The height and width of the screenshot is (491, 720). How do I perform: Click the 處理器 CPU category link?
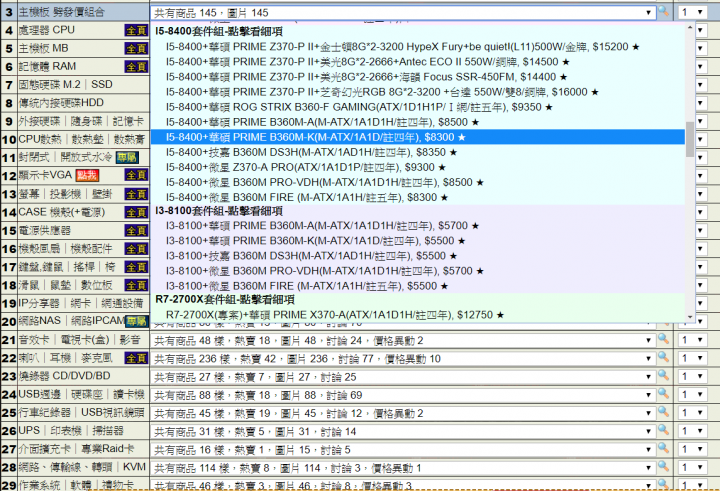pyautogui.click(x=46, y=30)
